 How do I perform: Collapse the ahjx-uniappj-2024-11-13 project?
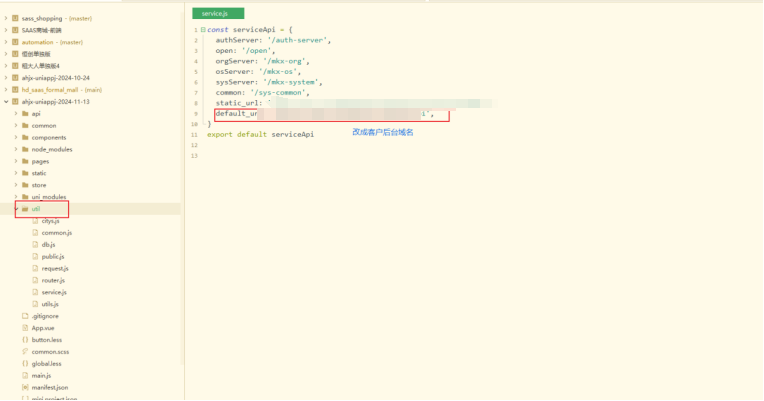6,102
